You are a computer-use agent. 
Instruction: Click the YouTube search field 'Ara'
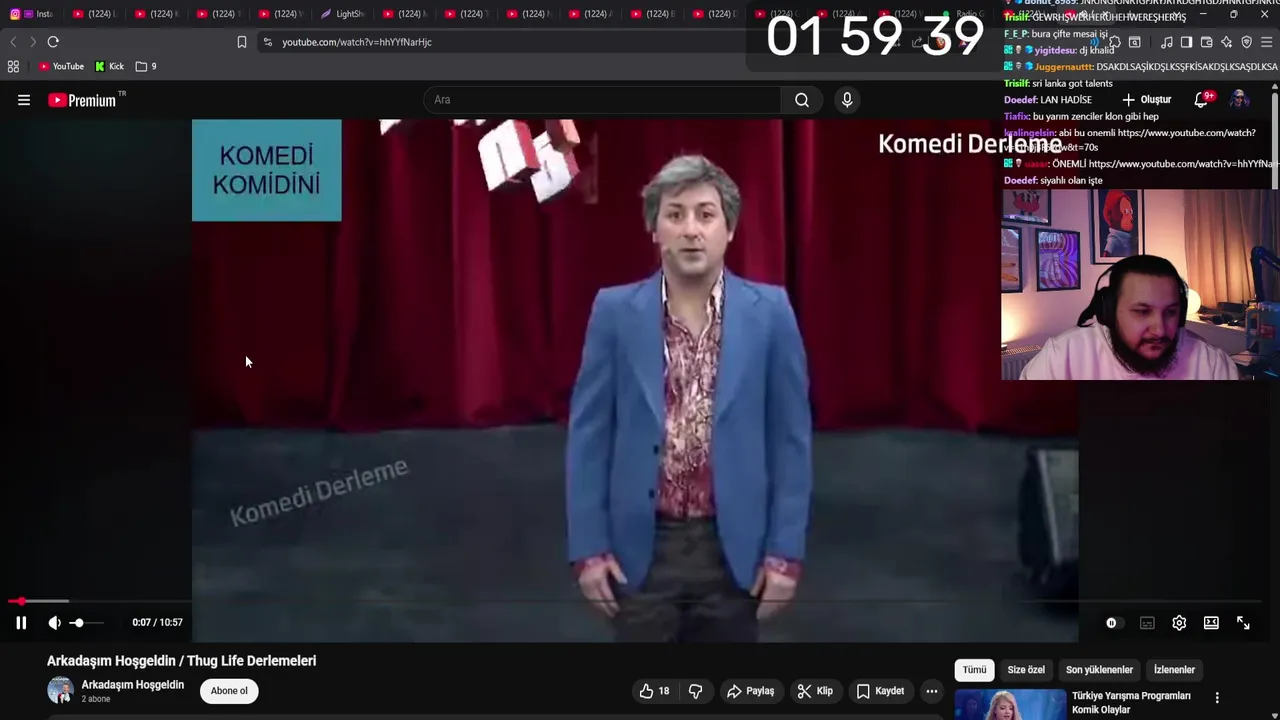(602, 100)
